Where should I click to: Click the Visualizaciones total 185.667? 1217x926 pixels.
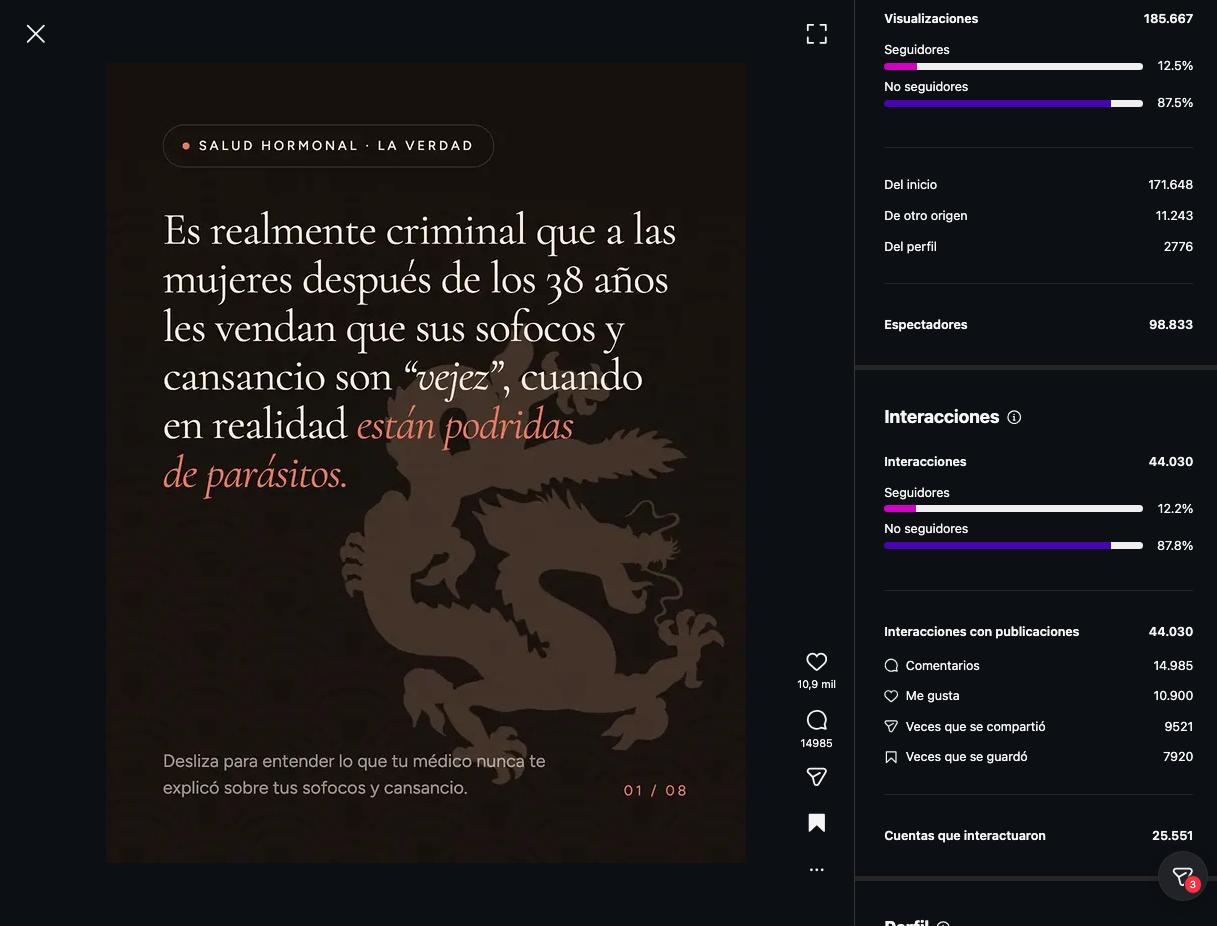click(1168, 19)
